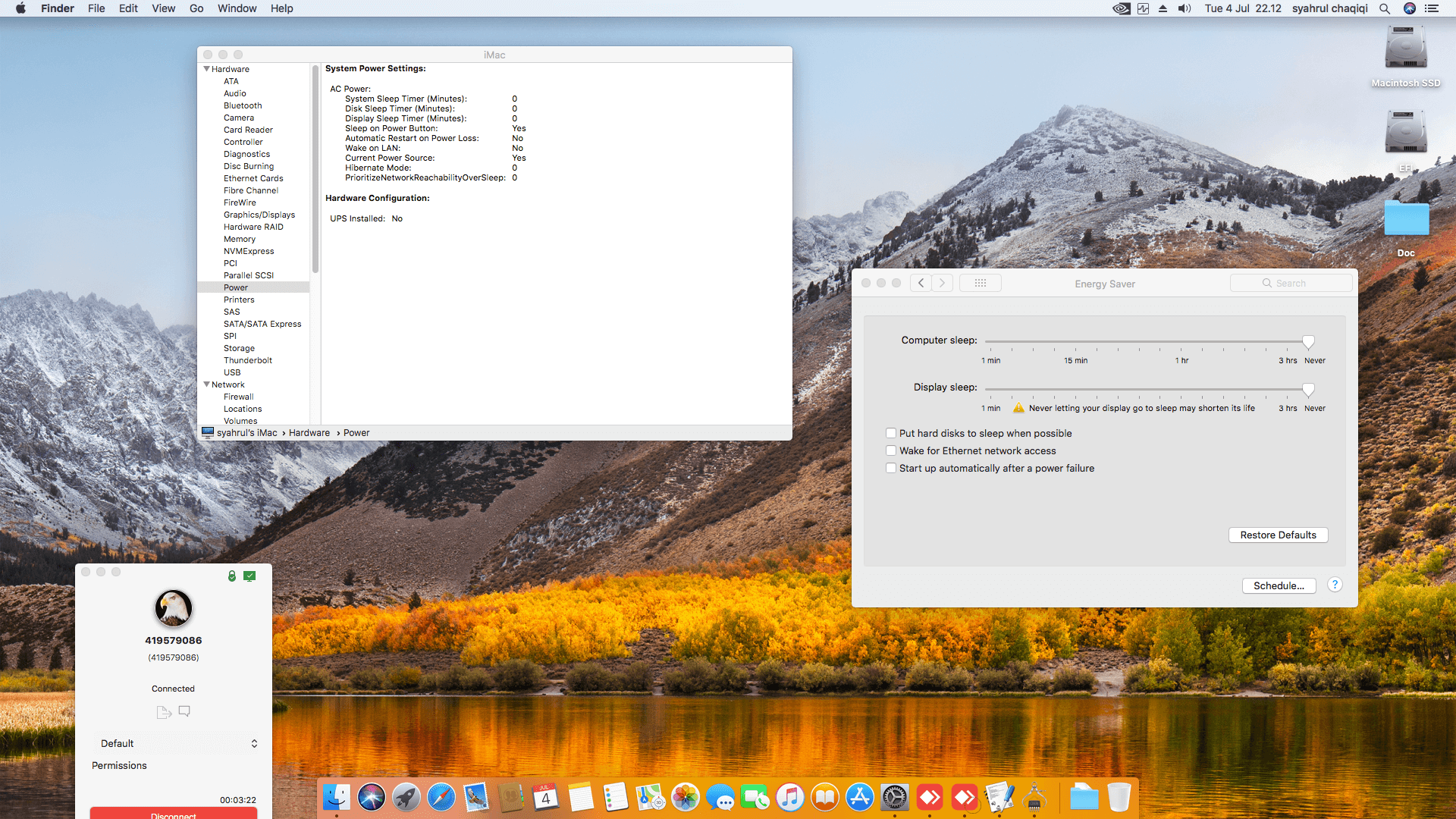Click the Show All preferences grid icon in Energy Saver
The height and width of the screenshot is (819, 1456).
981,282
